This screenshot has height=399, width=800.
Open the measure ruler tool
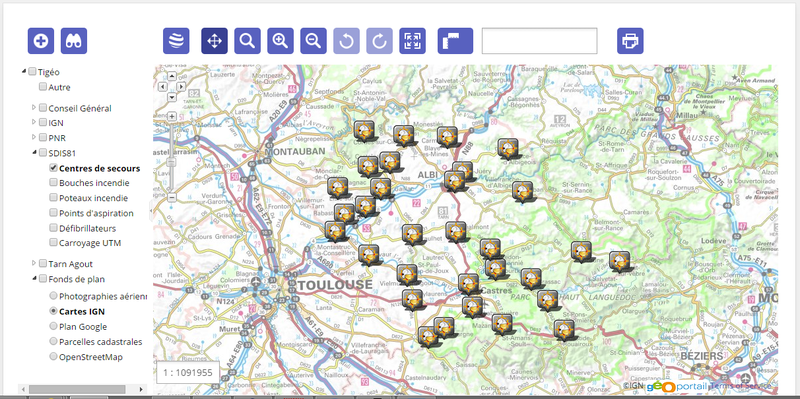click(455, 41)
